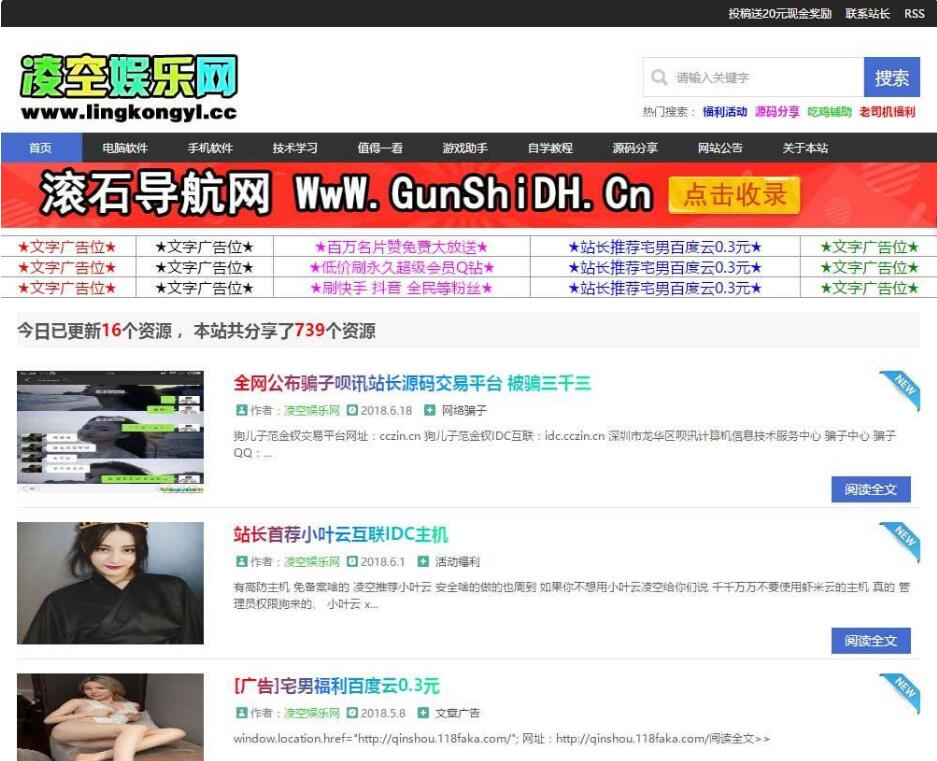Select 源码分享 in navigation bar

click(635, 148)
